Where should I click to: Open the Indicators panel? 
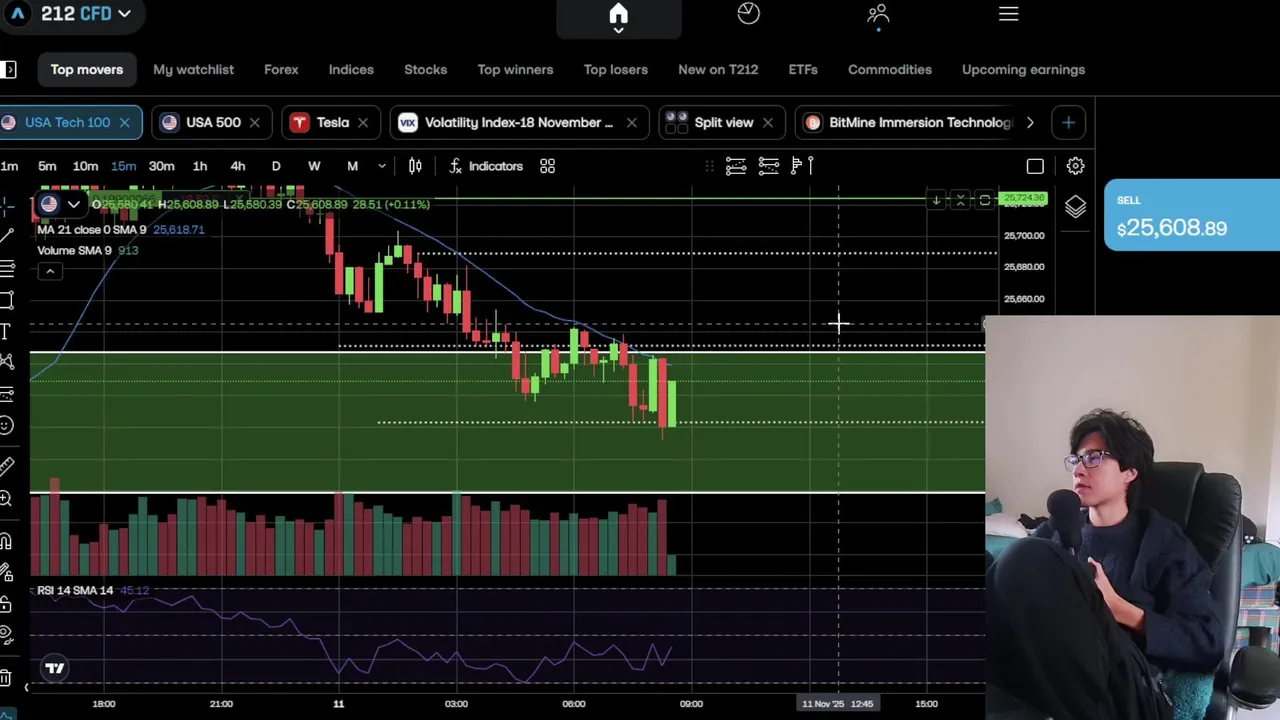[485, 166]
